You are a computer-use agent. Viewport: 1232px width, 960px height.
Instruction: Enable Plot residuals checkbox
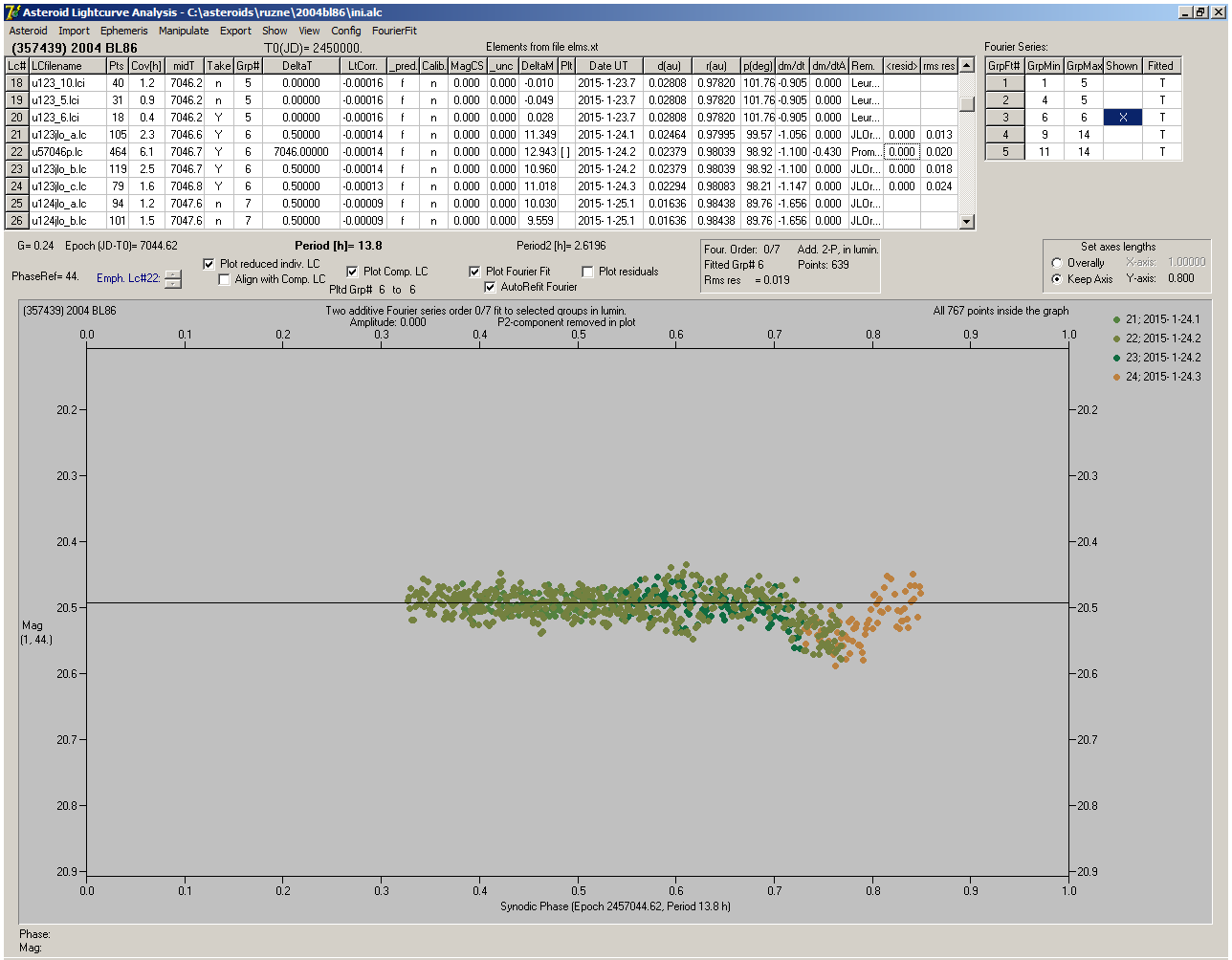(588, 272)
